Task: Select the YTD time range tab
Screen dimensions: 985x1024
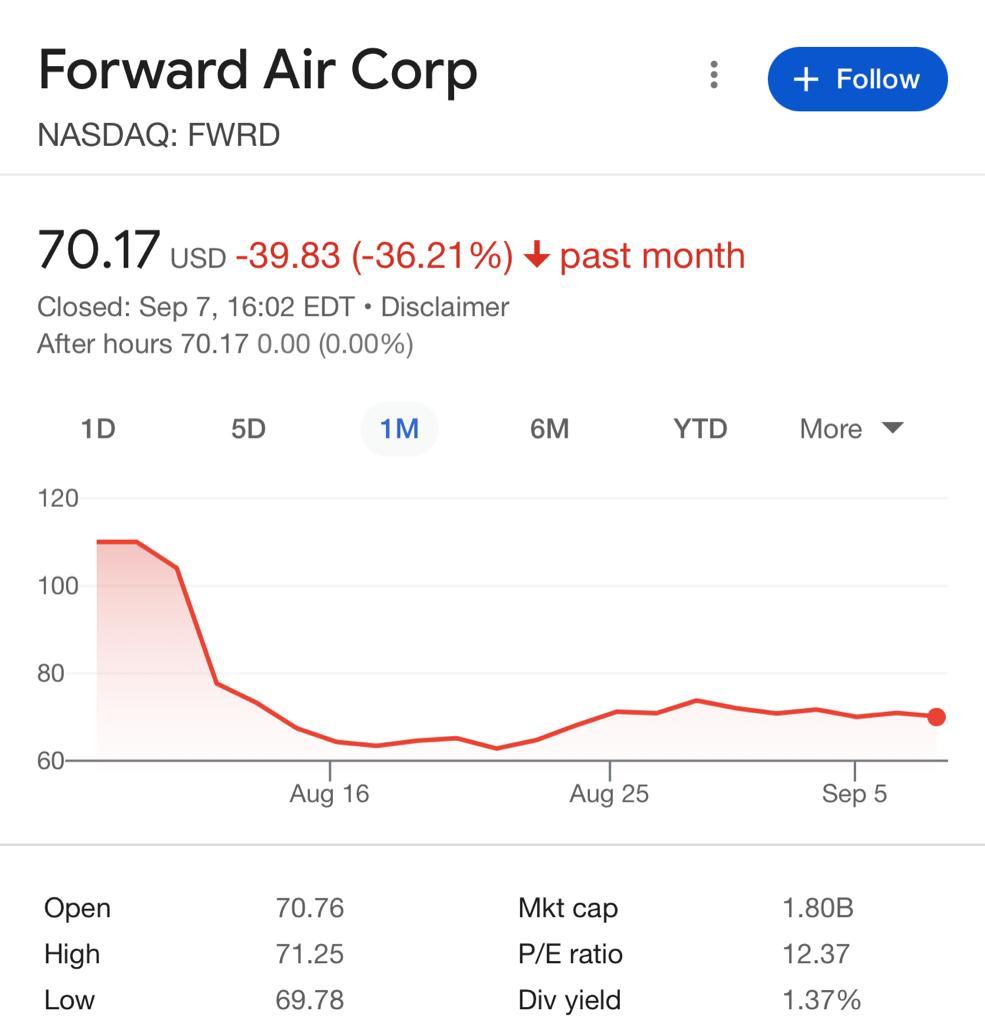Action: point(699,429)
